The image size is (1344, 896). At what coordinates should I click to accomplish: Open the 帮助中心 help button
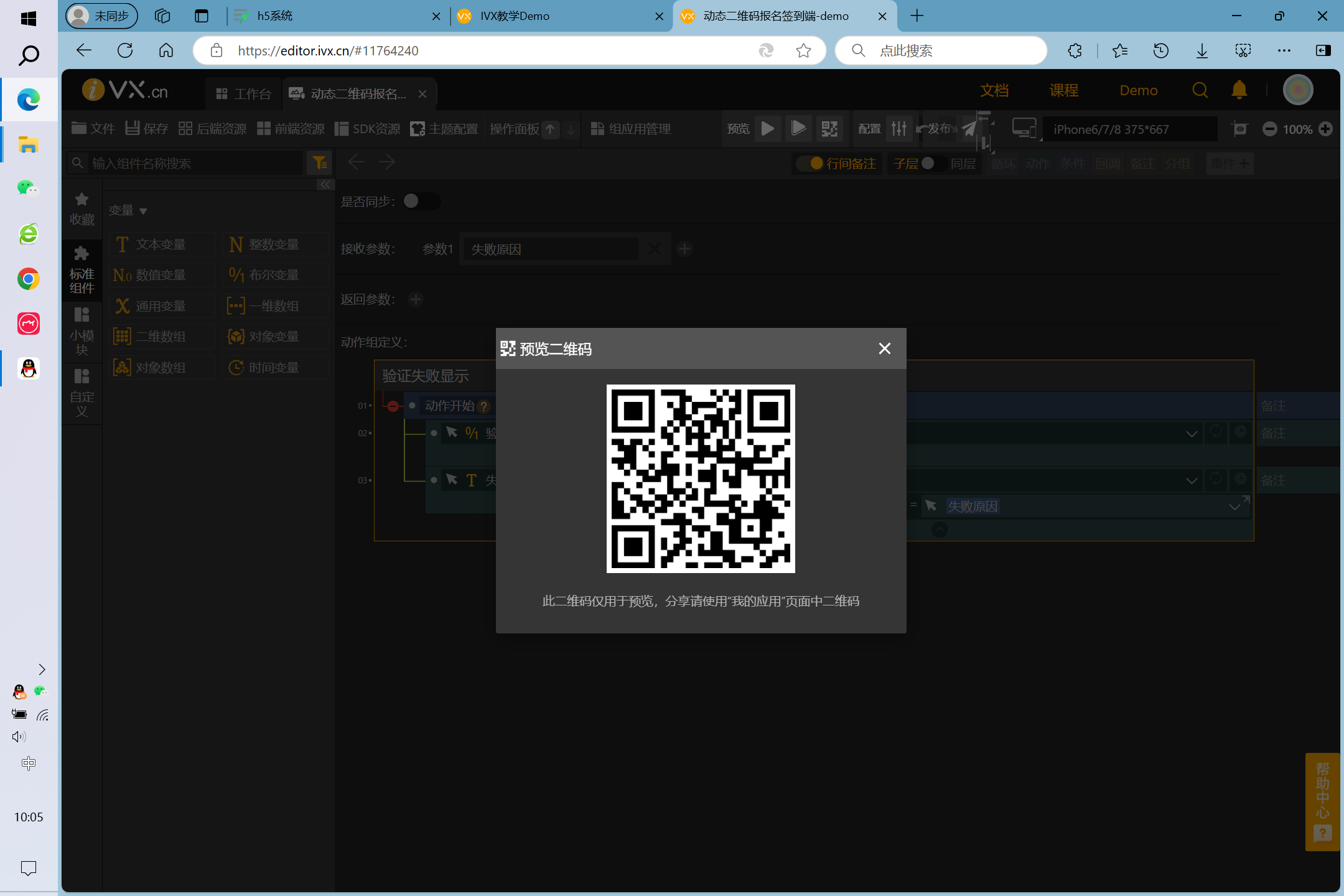coord(1322,801)
